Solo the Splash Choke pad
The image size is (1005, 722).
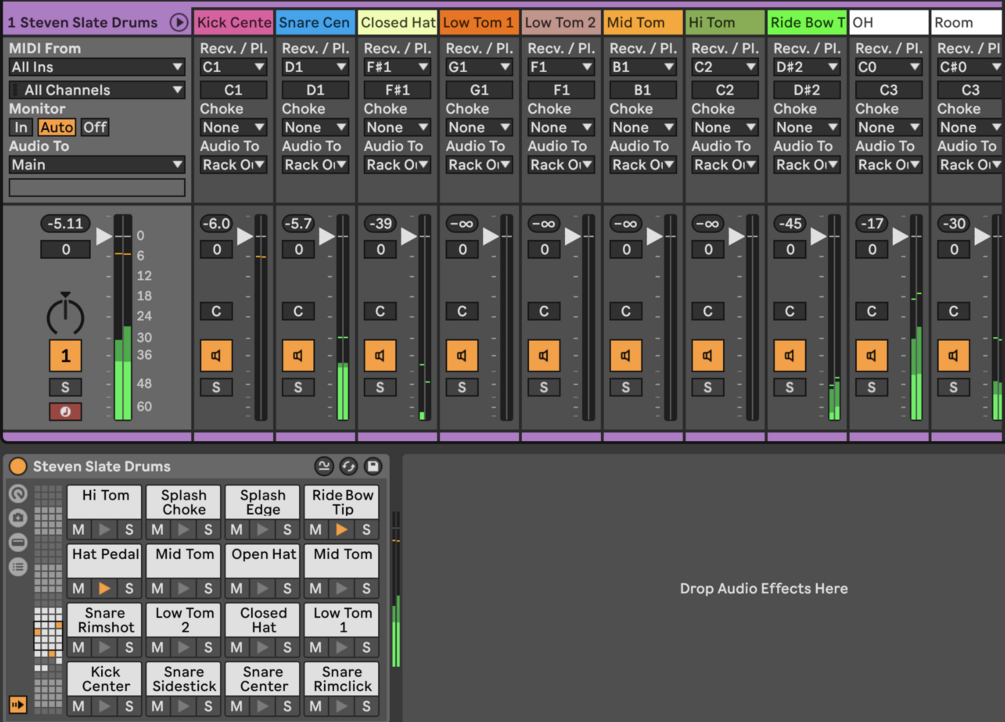click(208, 530)
